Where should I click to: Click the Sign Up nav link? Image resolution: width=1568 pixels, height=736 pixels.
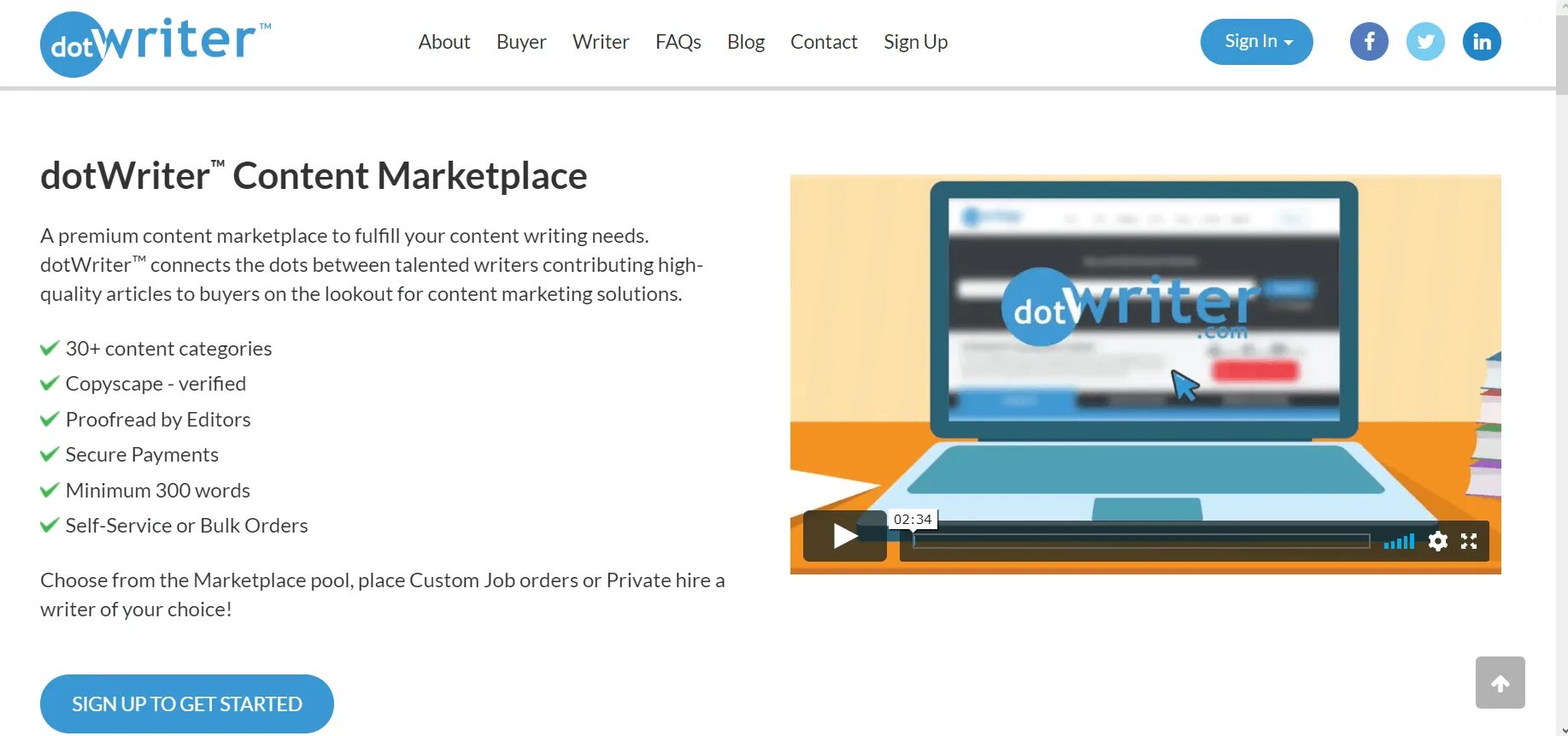coord(916,42)
